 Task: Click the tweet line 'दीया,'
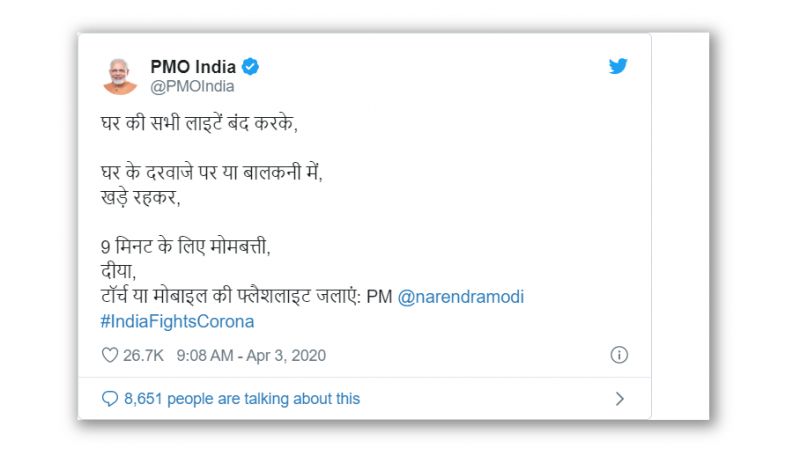pyautogui.click(x=121, y=269)
